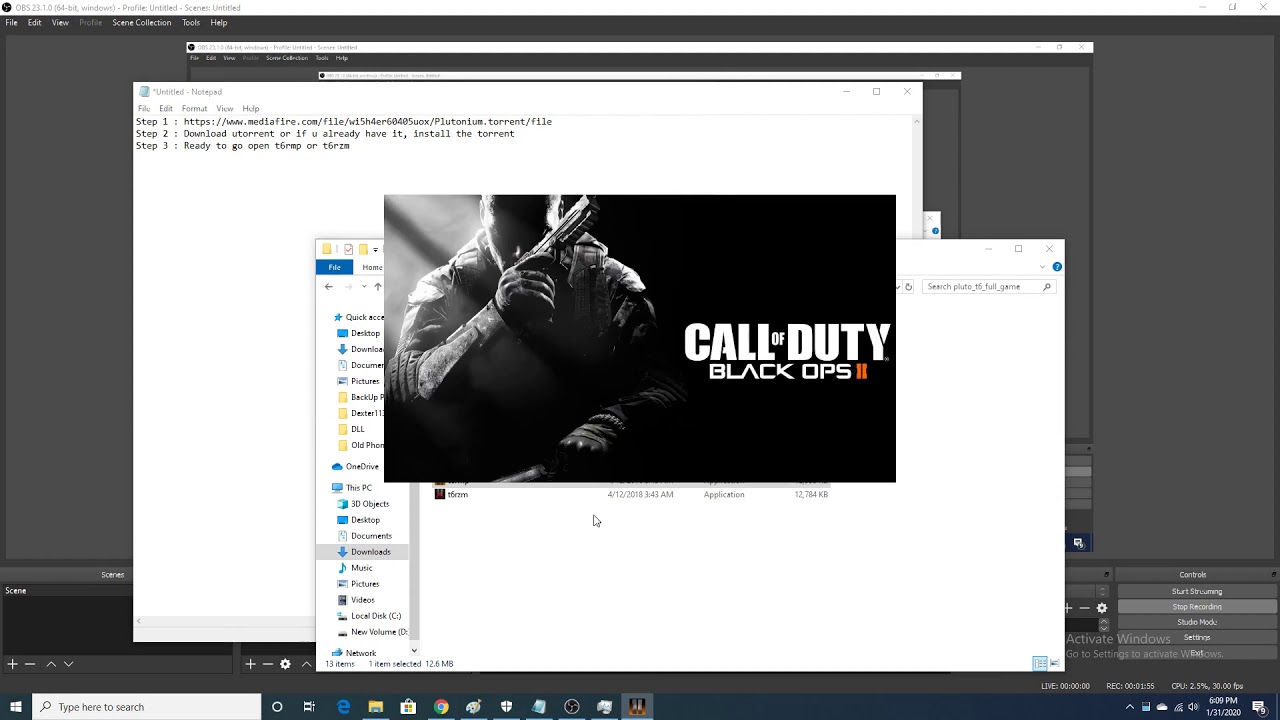The height and width of the screenshot is (720, 1280).
Task: Open the recent locations dropdown in Explorer
Action: point(363,286)
